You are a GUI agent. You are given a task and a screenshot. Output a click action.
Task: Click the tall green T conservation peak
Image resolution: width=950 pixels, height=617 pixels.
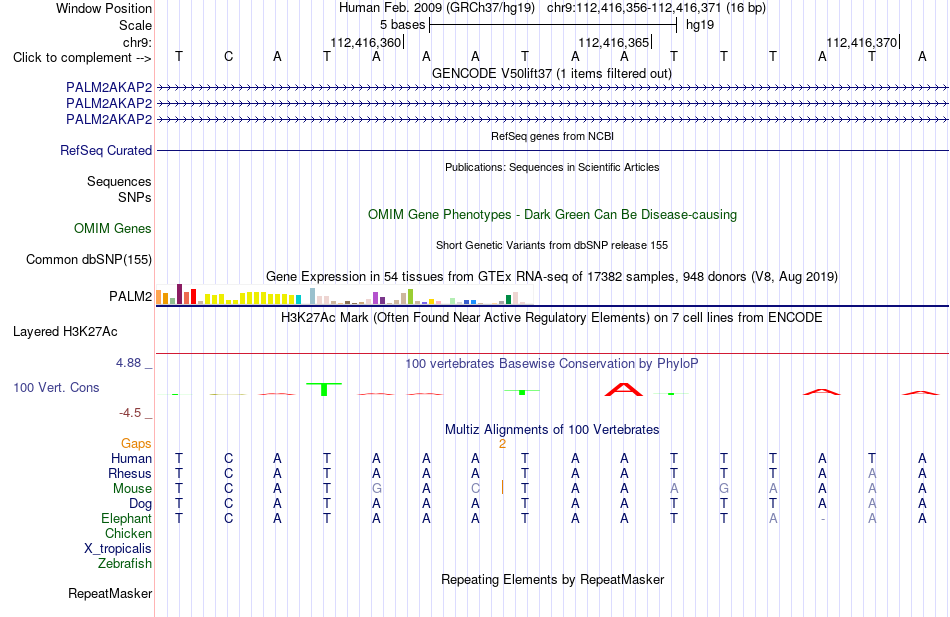(324, 389)
